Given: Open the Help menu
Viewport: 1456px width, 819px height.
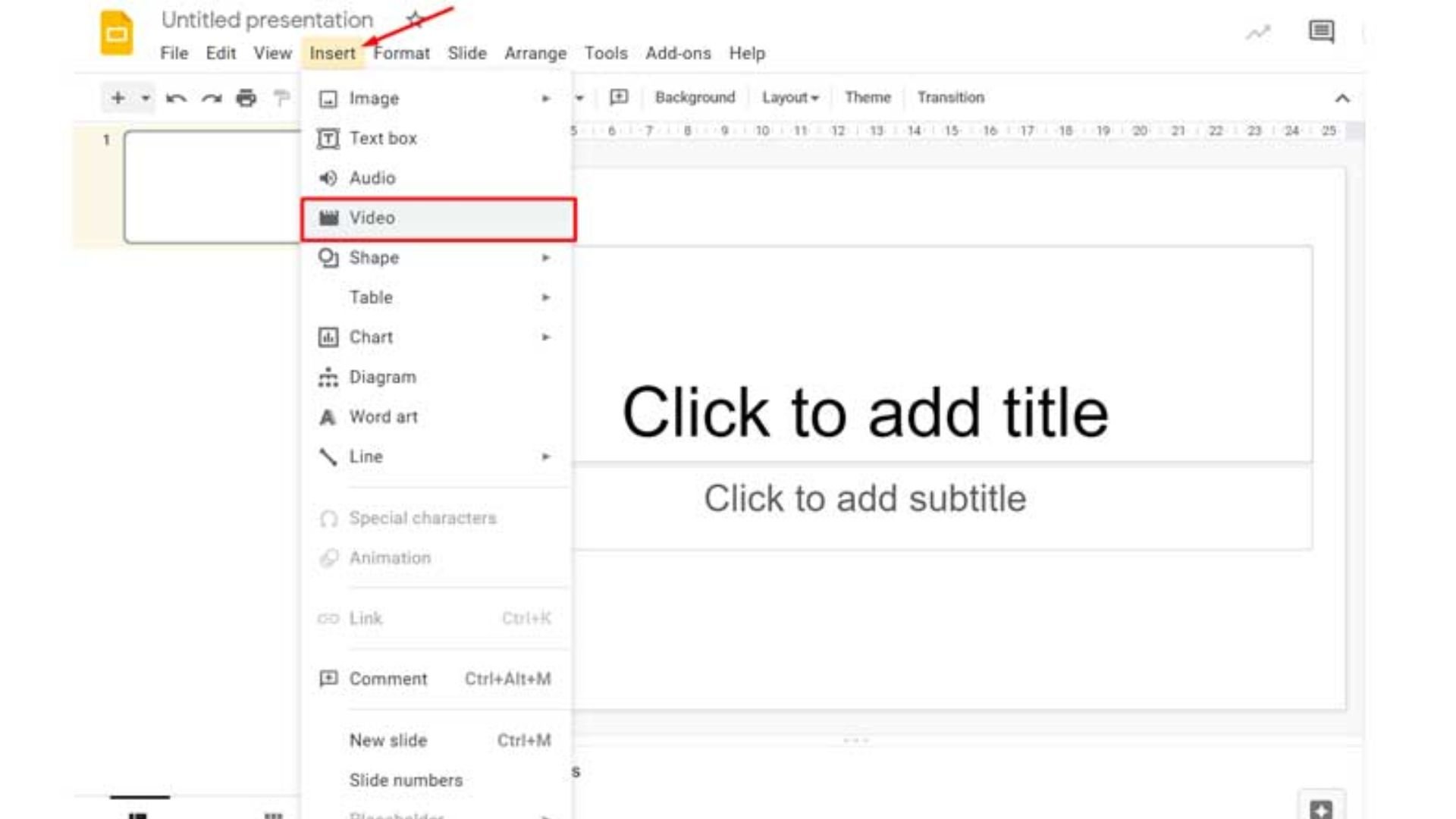Looking at the screenshot, I should (x=747, y=53).
